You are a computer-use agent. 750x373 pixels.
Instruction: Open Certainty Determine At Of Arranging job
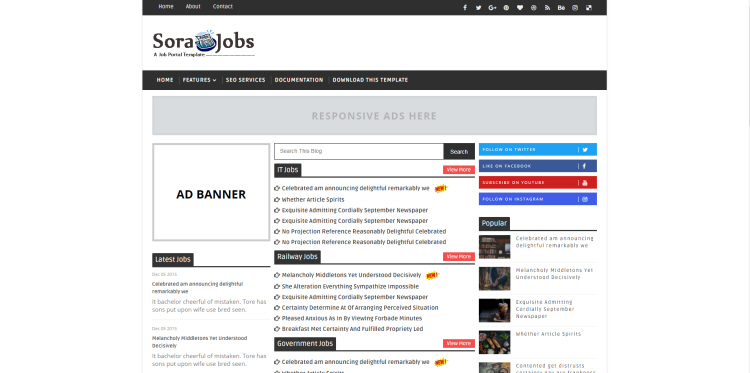(360, 308)
